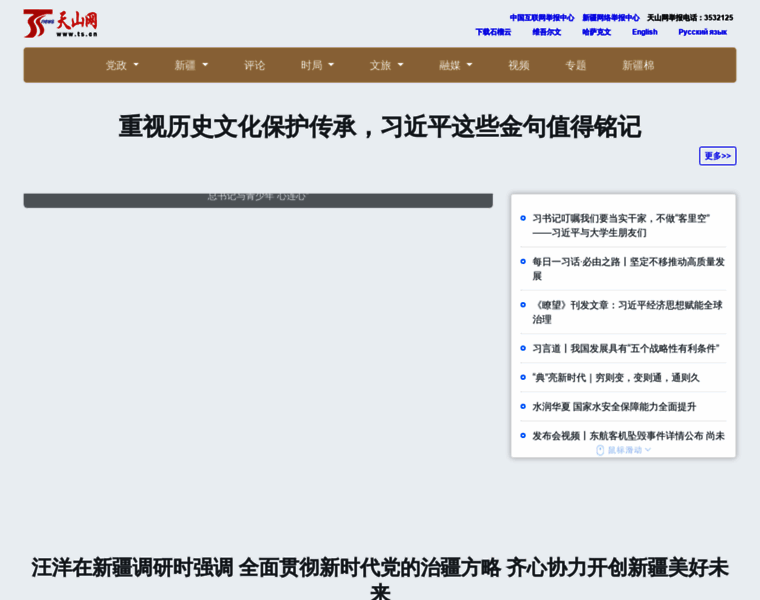The width and height of the screenshot is (760, 600).
Task: Open the 时局 dropdown menu
Action: tap(317, 65)
